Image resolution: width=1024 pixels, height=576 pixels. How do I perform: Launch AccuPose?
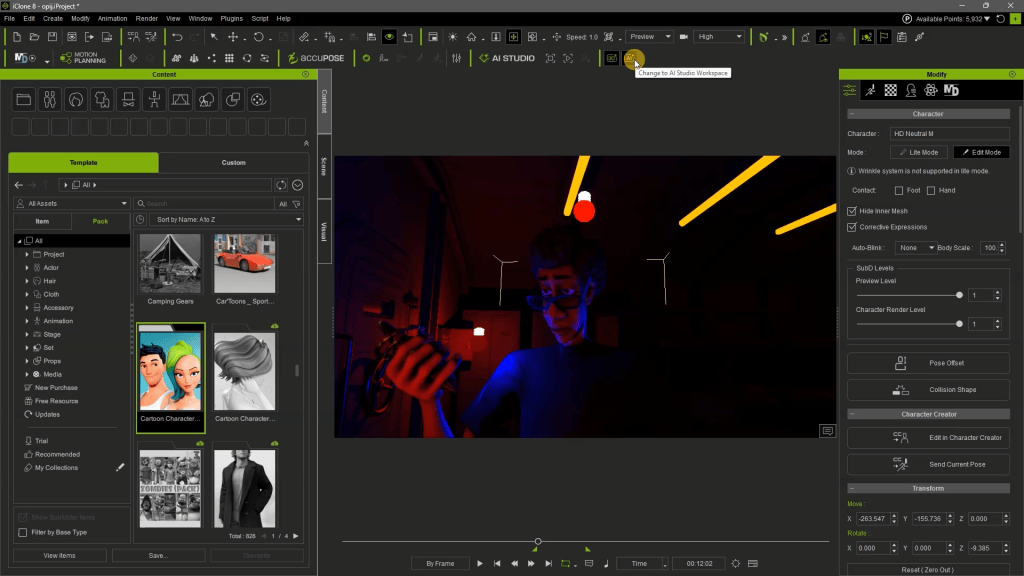pos(316,58)
